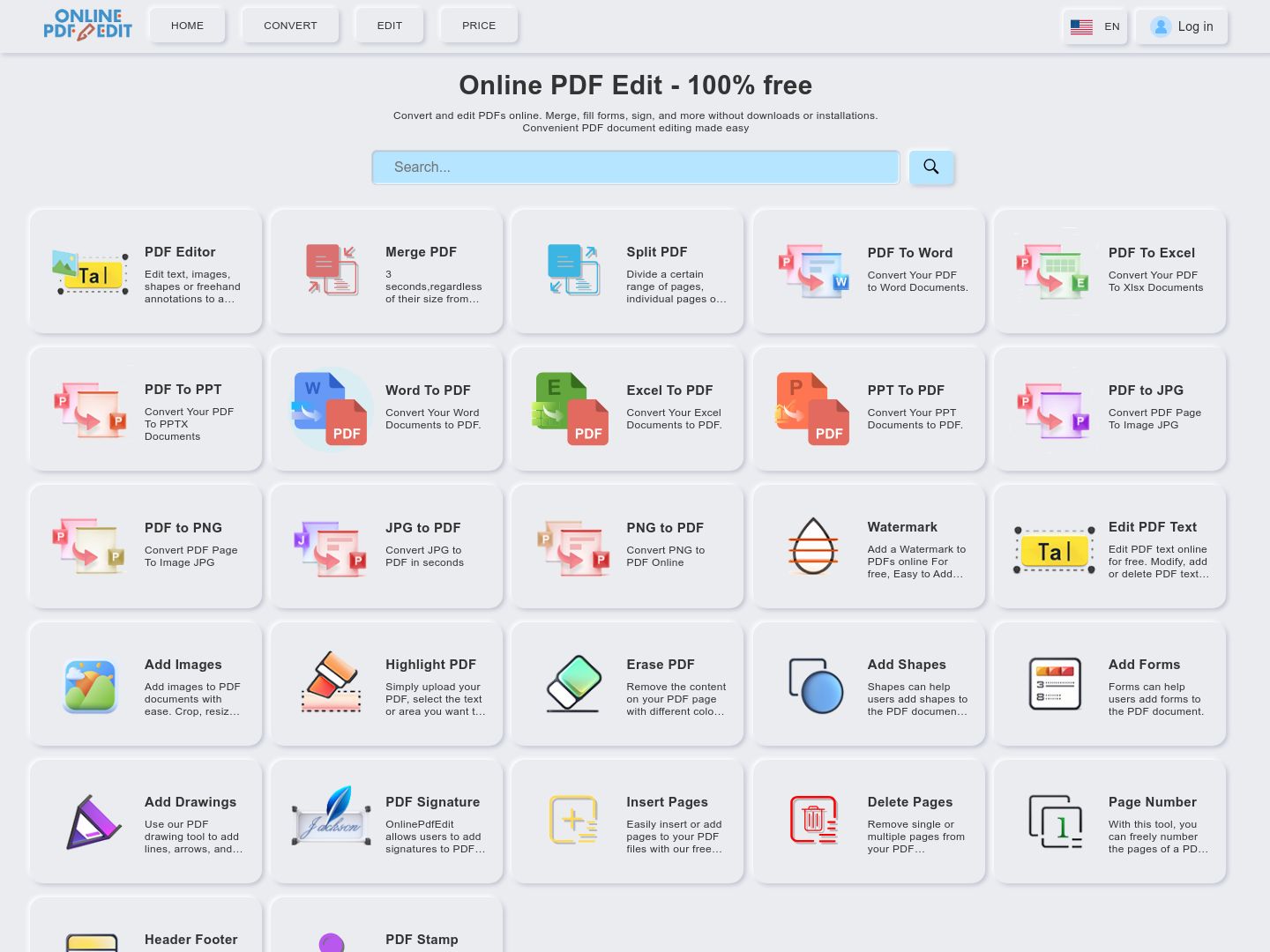Click the Excel To PDF icon
The image size is (1270, 952).
571,409
